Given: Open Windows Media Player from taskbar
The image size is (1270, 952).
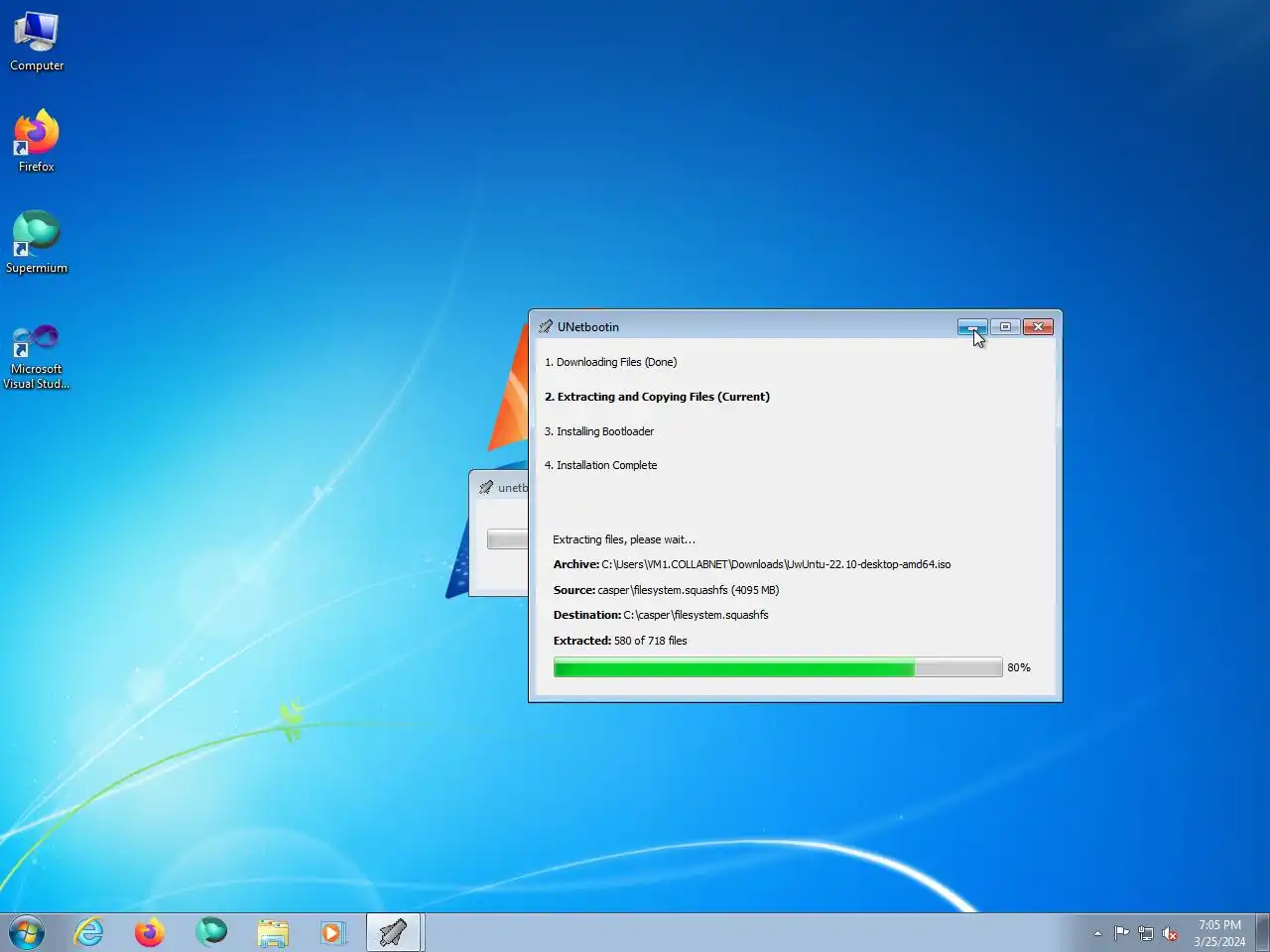Looking at the screenshot, I should pyautogui.click(x=333, y=933).
